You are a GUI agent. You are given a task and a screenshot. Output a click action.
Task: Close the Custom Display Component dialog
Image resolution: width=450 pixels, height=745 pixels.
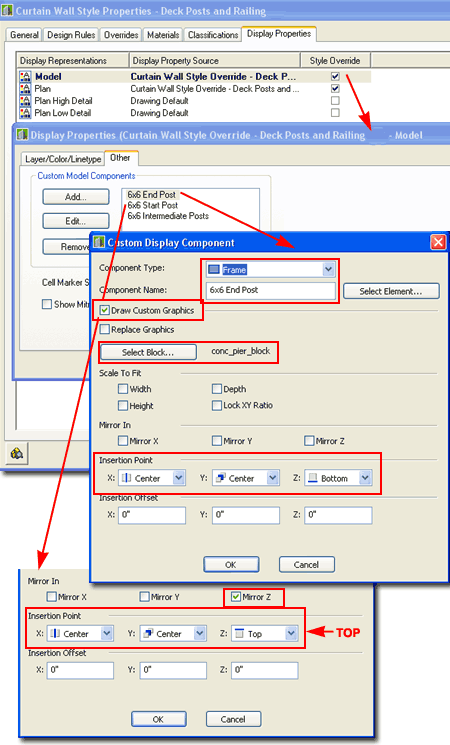pos(438,242)
